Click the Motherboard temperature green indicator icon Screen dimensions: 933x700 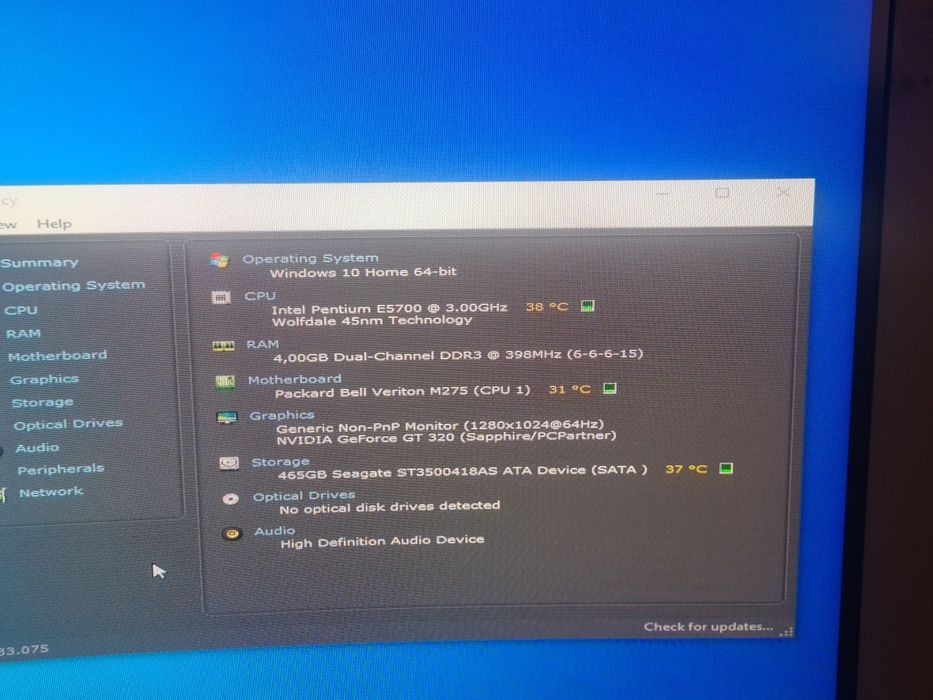609,389
